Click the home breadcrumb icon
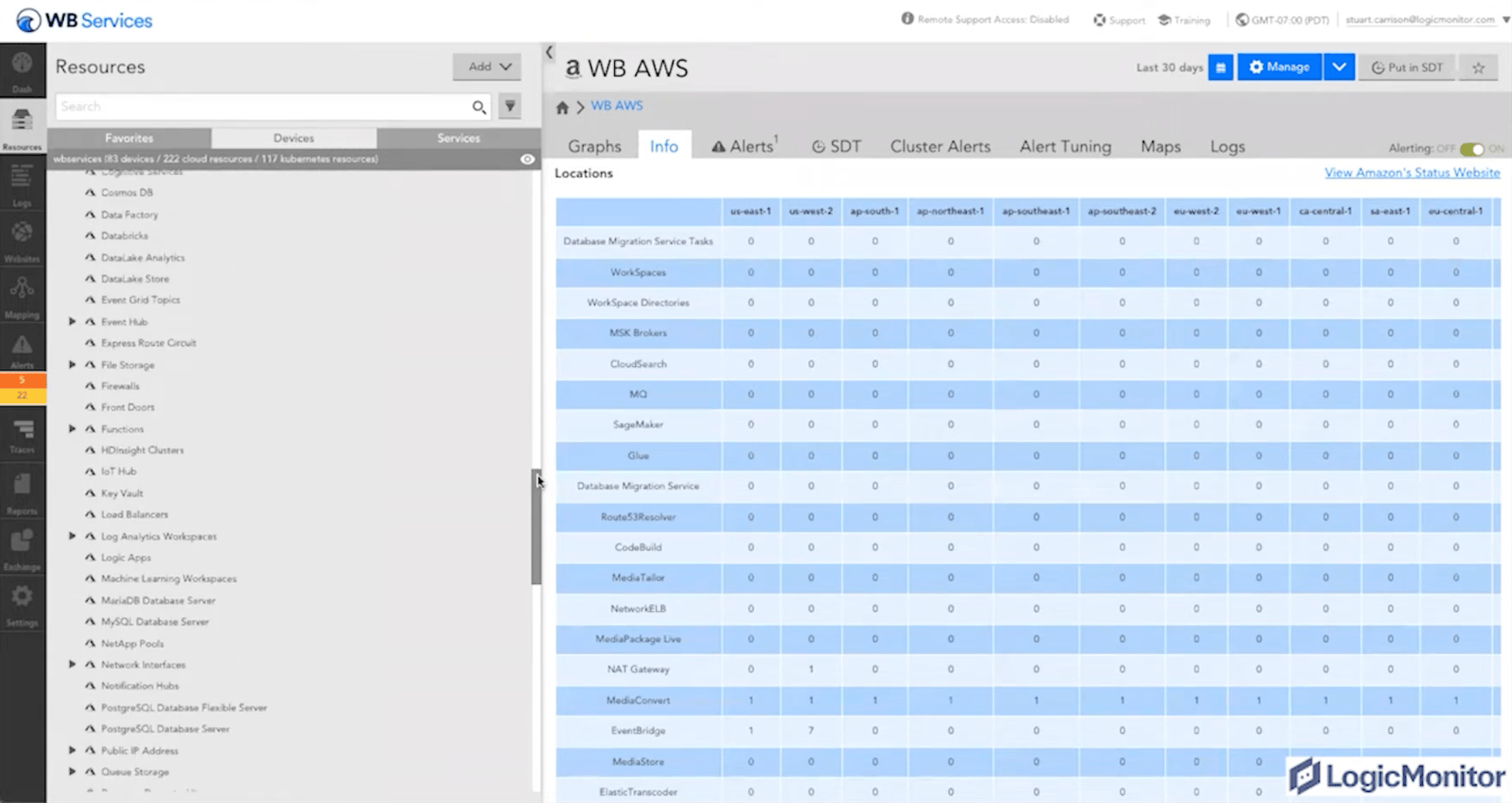Screen dimensions: 1512x803 coord(562,107)
